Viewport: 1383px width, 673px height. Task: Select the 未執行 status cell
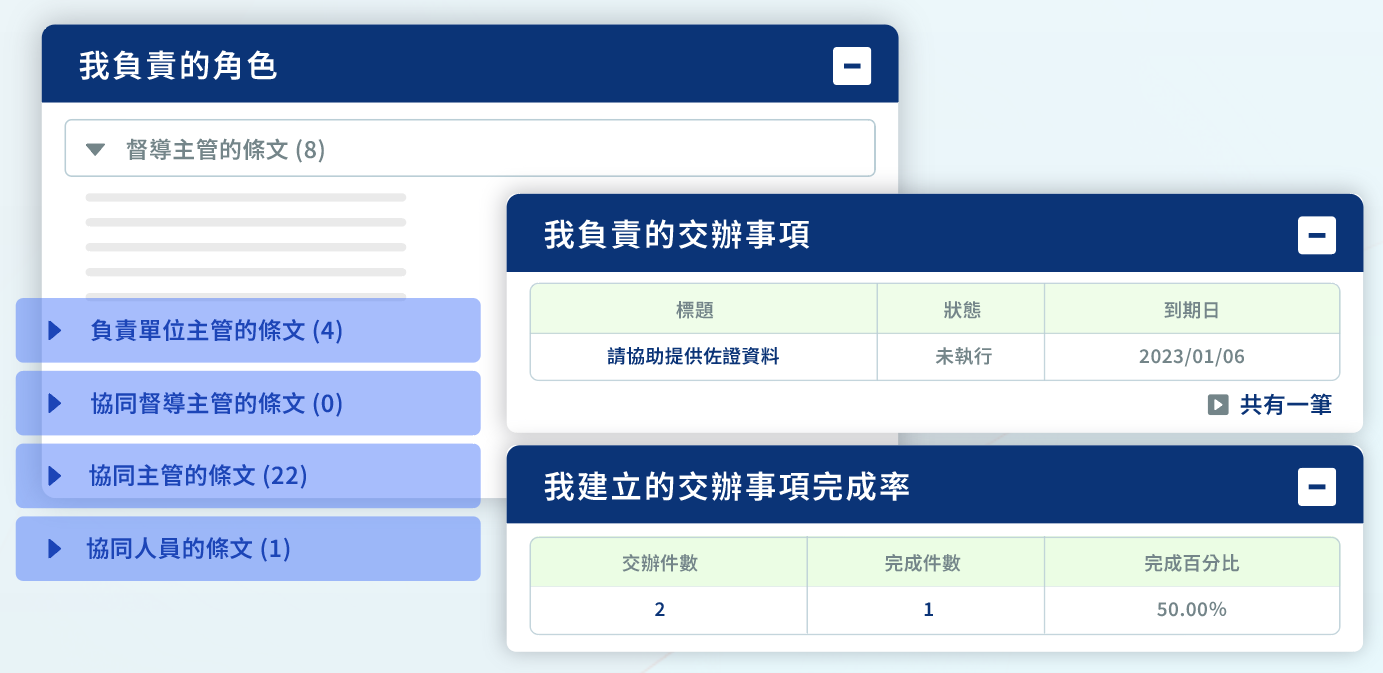tap(961, 357)
